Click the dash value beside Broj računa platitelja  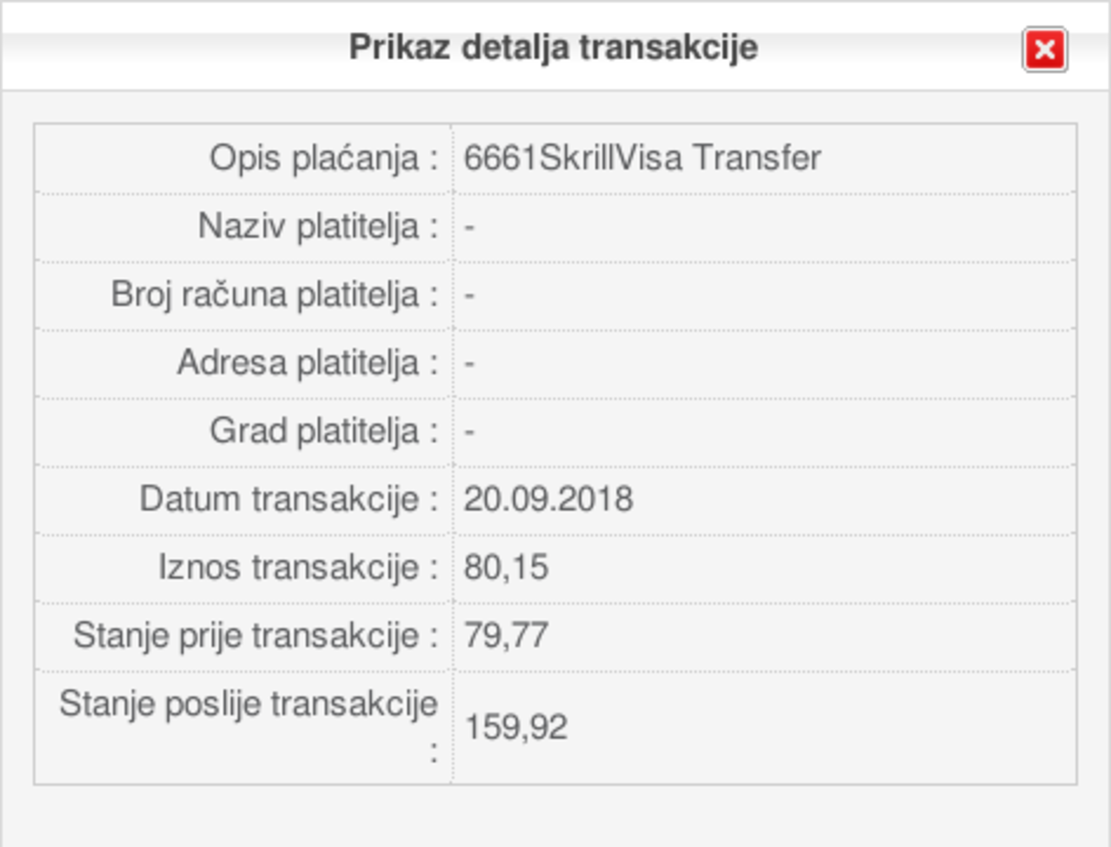(x=469, y=295)
